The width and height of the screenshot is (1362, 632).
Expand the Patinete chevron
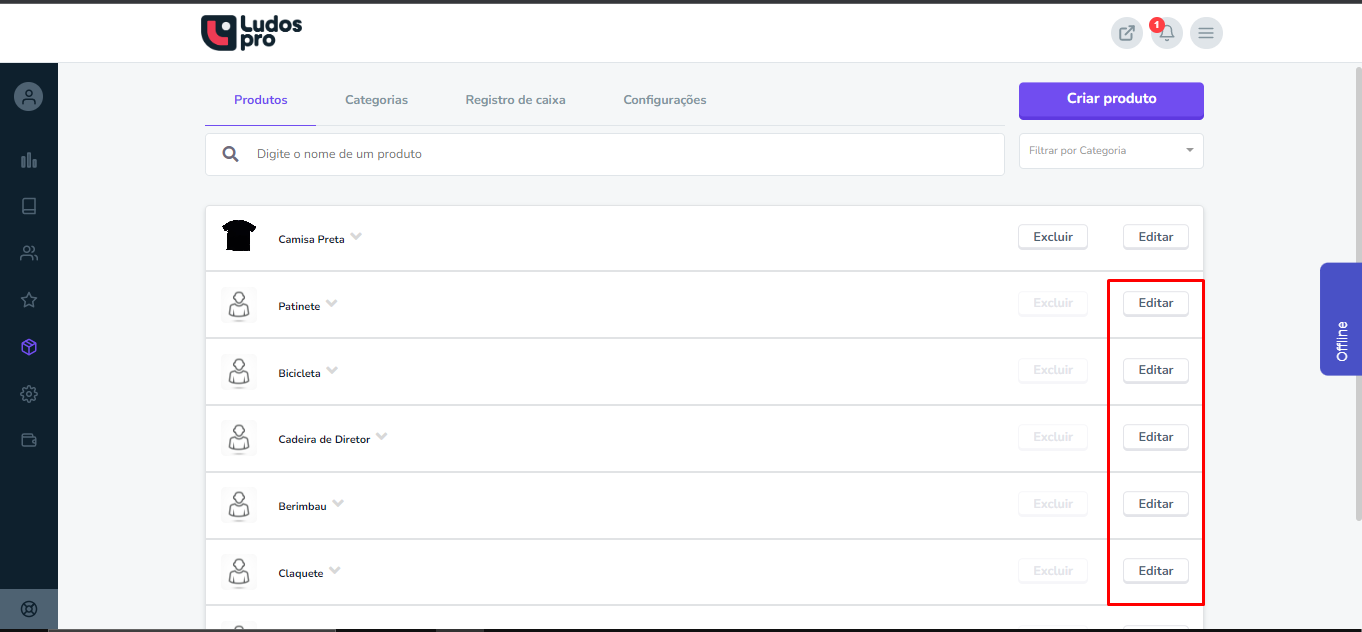[332, 304]
